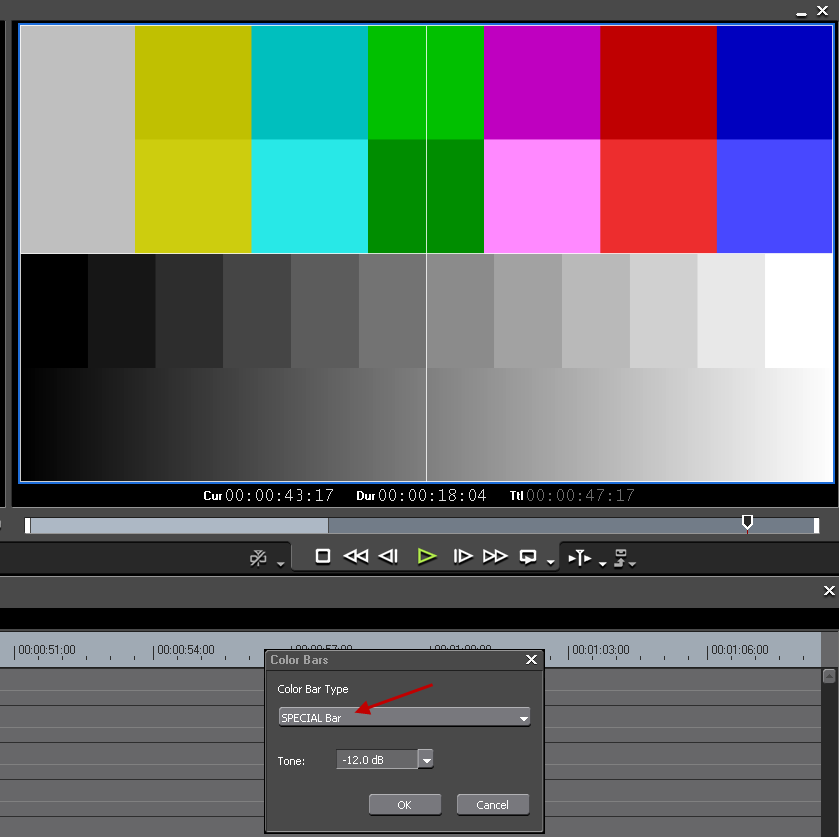
Task: Click the playhead marker on position bar
Action: (x=747, y=523)
